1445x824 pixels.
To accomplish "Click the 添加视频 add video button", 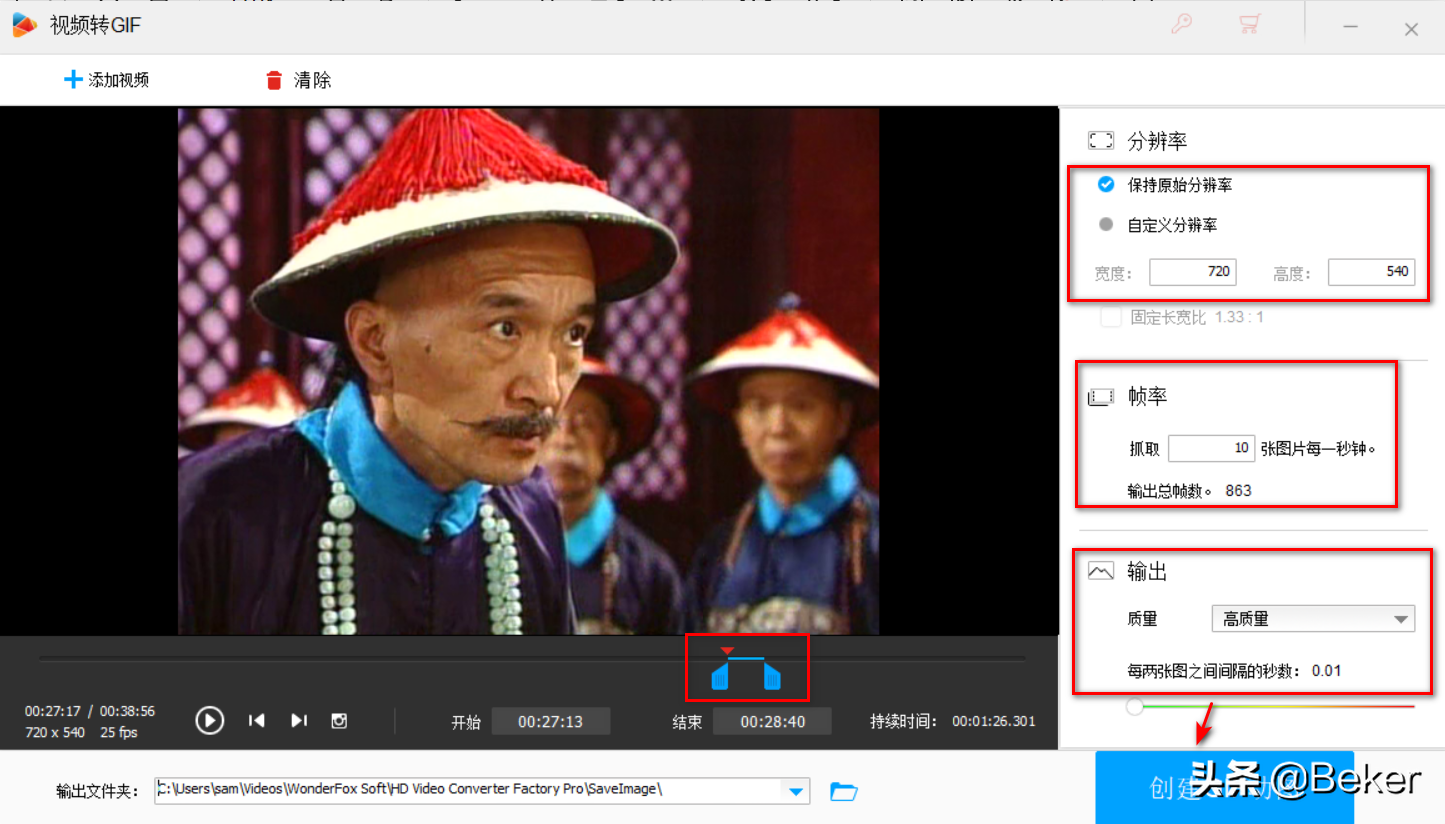I will (107, 80).
